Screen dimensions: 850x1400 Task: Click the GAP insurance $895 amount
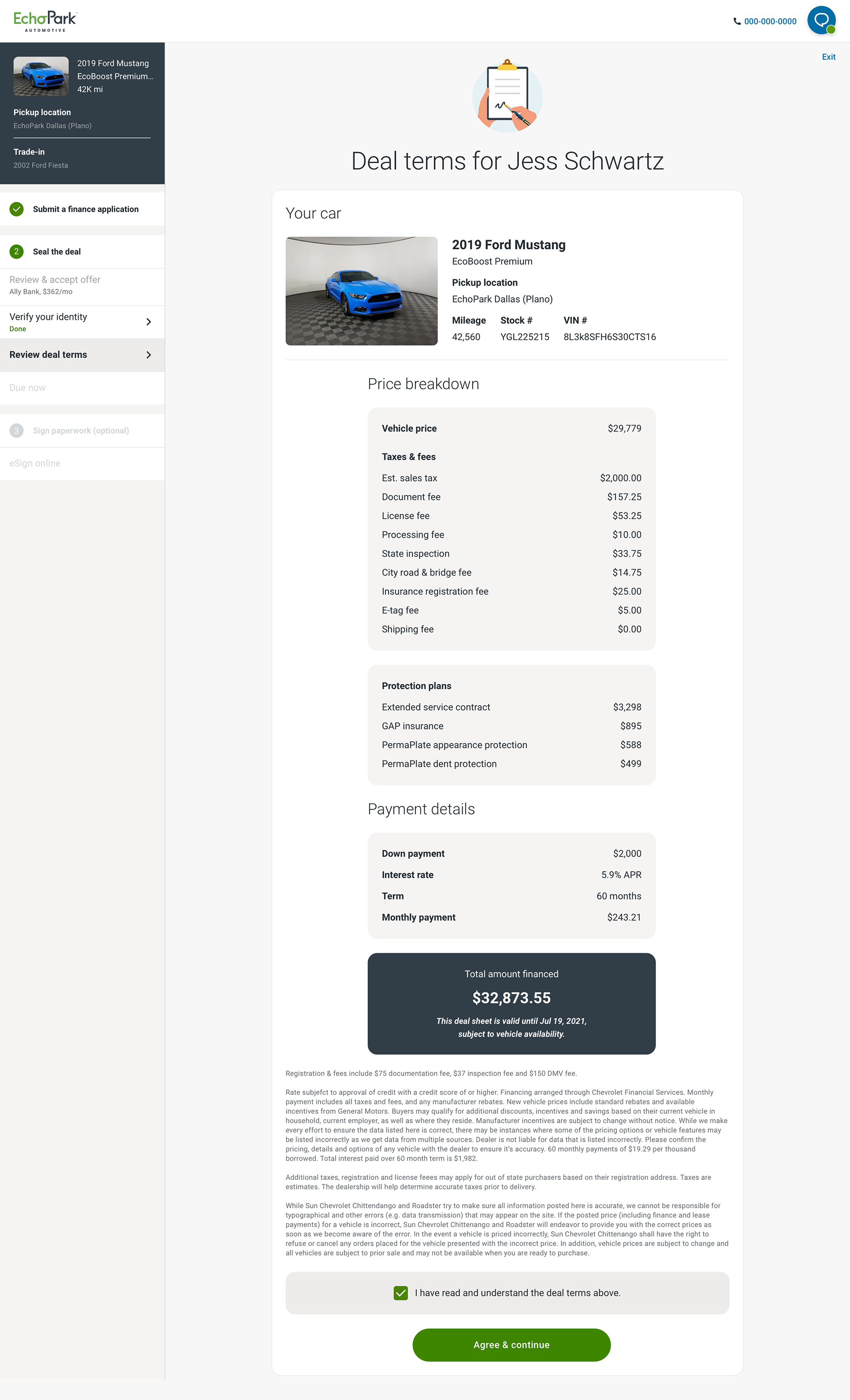631,726
